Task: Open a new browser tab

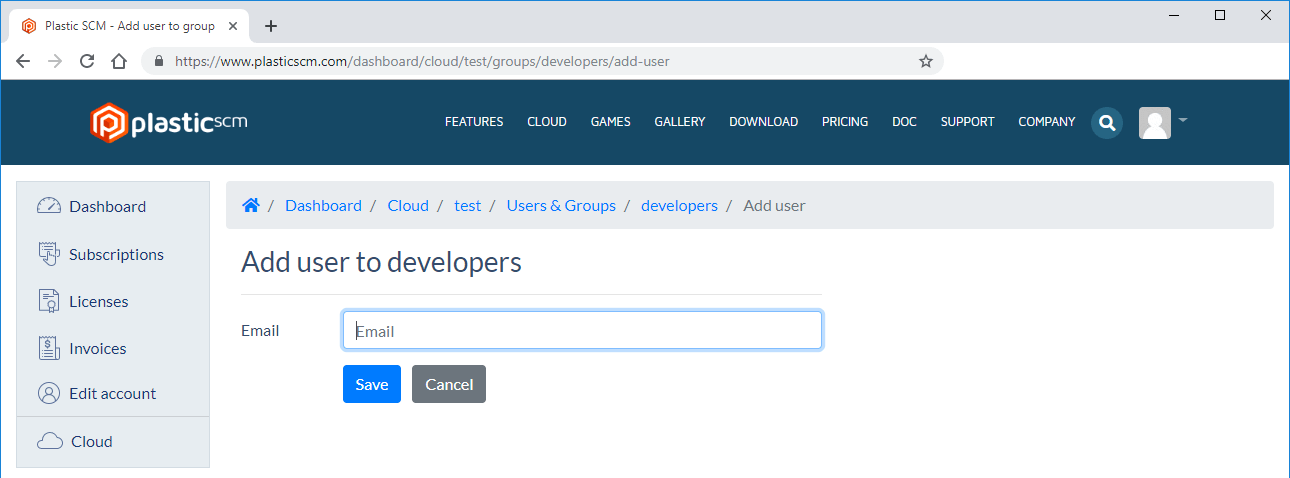Action: point(270,26)
